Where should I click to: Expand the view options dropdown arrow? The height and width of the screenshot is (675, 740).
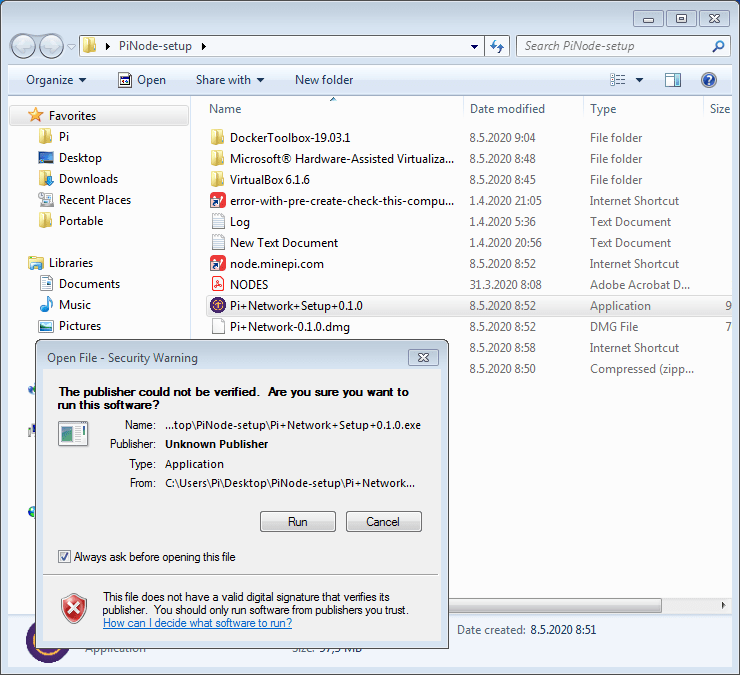(x=639, y=80)
